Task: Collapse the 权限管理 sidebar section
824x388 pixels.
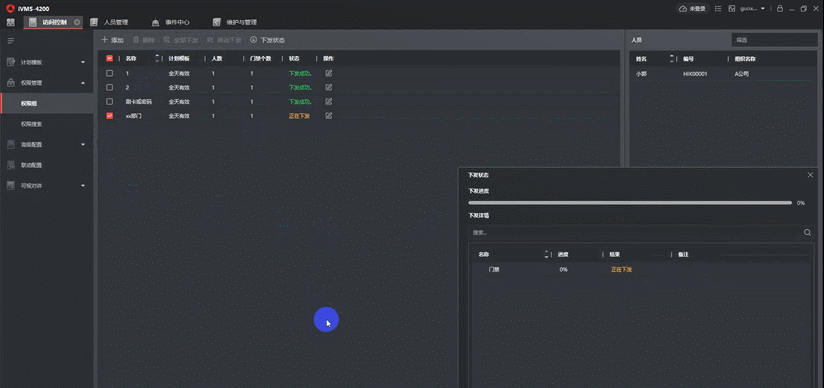Action: (x=46, y=83)
